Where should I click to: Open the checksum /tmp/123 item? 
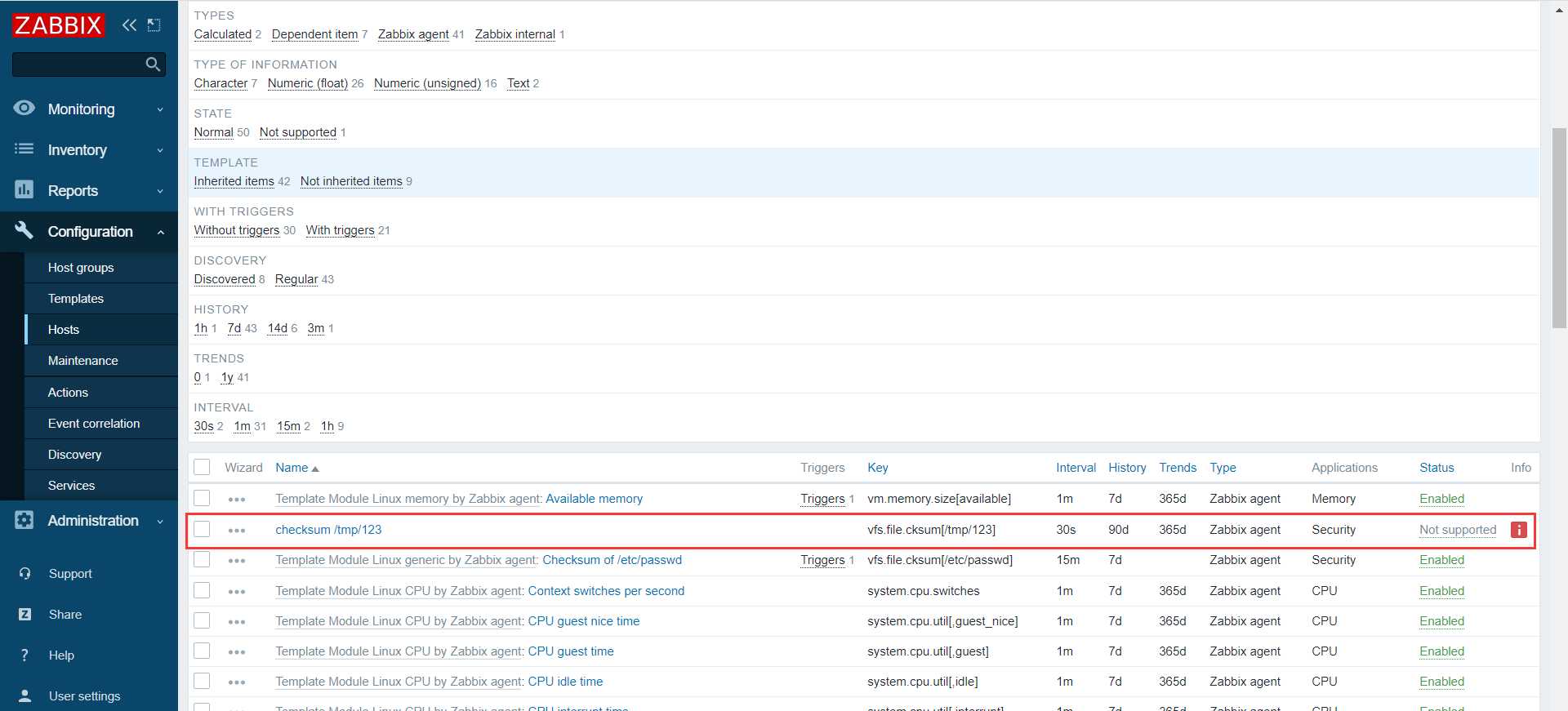pos(328,530)
